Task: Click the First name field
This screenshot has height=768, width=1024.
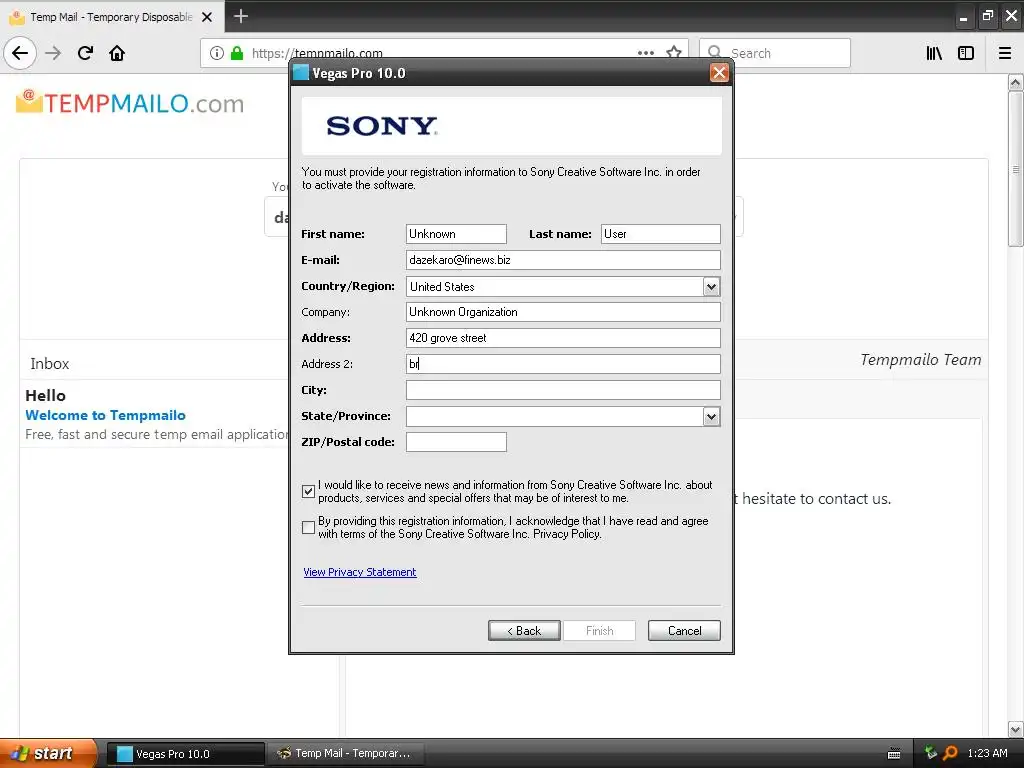Action: (456, 234)
